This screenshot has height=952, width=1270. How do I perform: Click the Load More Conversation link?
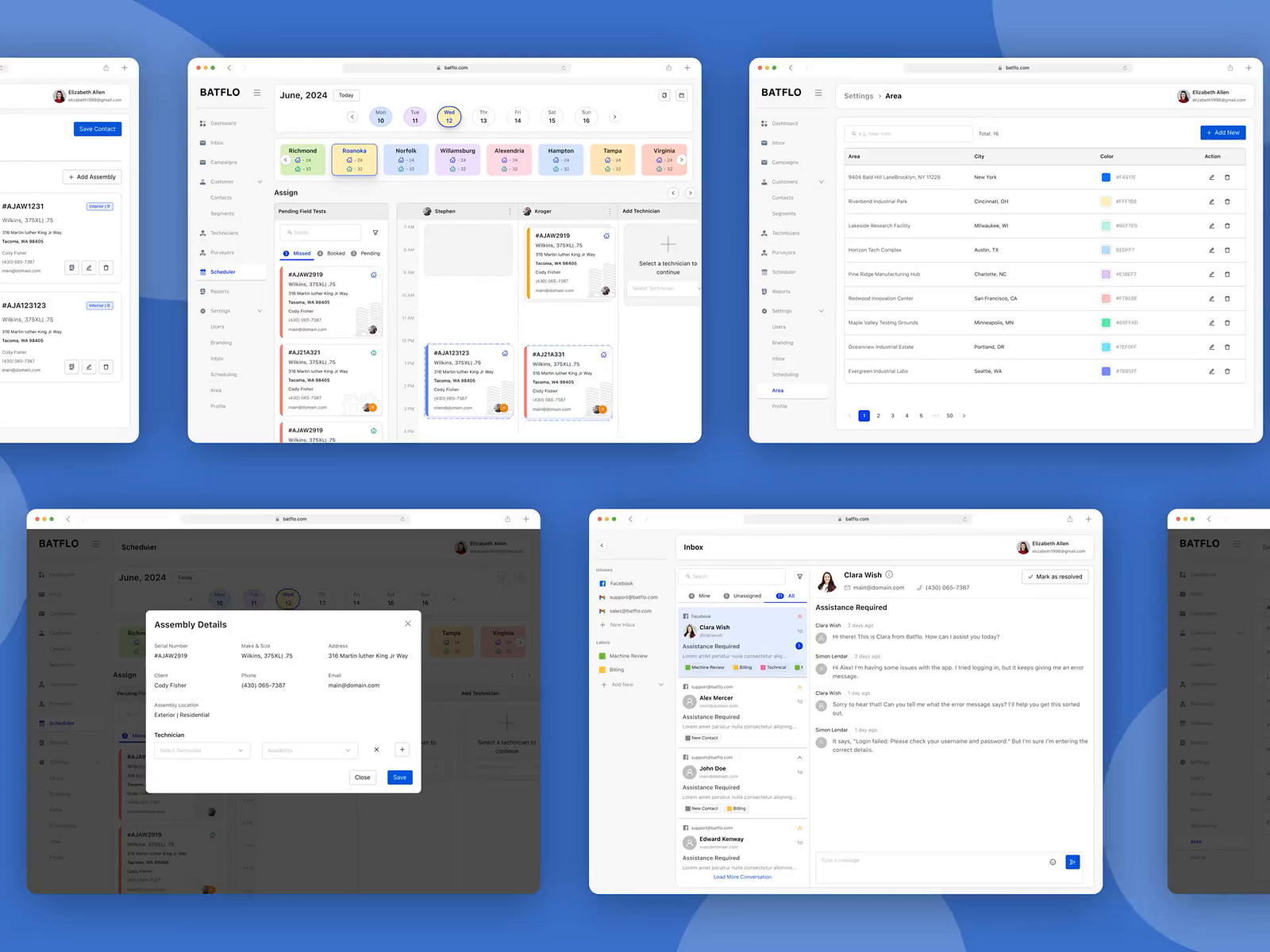coord(741,877)
